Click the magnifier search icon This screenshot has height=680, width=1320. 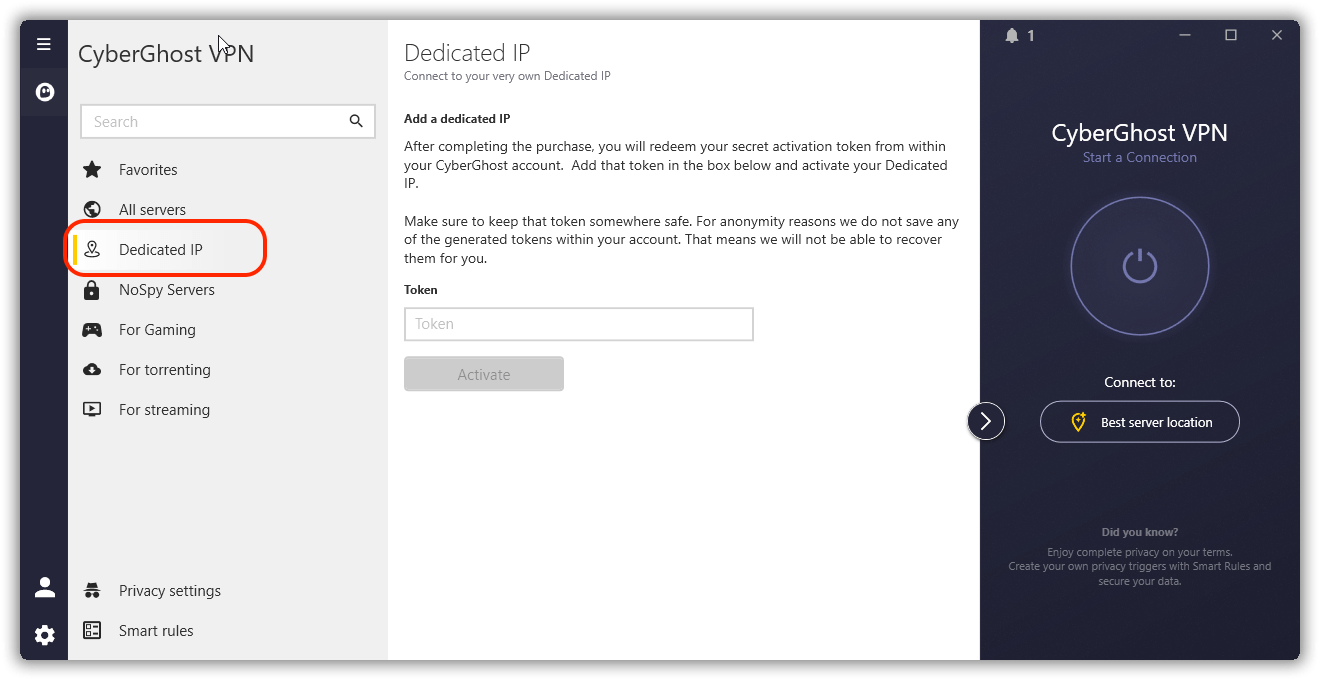tap(356, 122)
